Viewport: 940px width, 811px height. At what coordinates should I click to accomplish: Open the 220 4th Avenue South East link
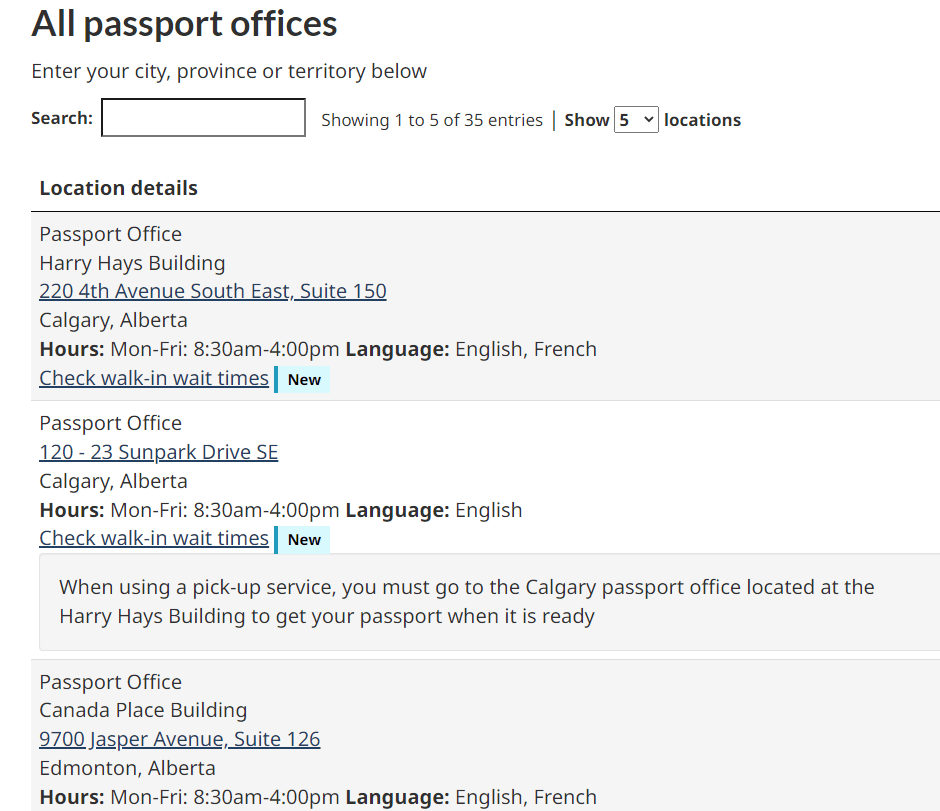click(x=213, y=291)
